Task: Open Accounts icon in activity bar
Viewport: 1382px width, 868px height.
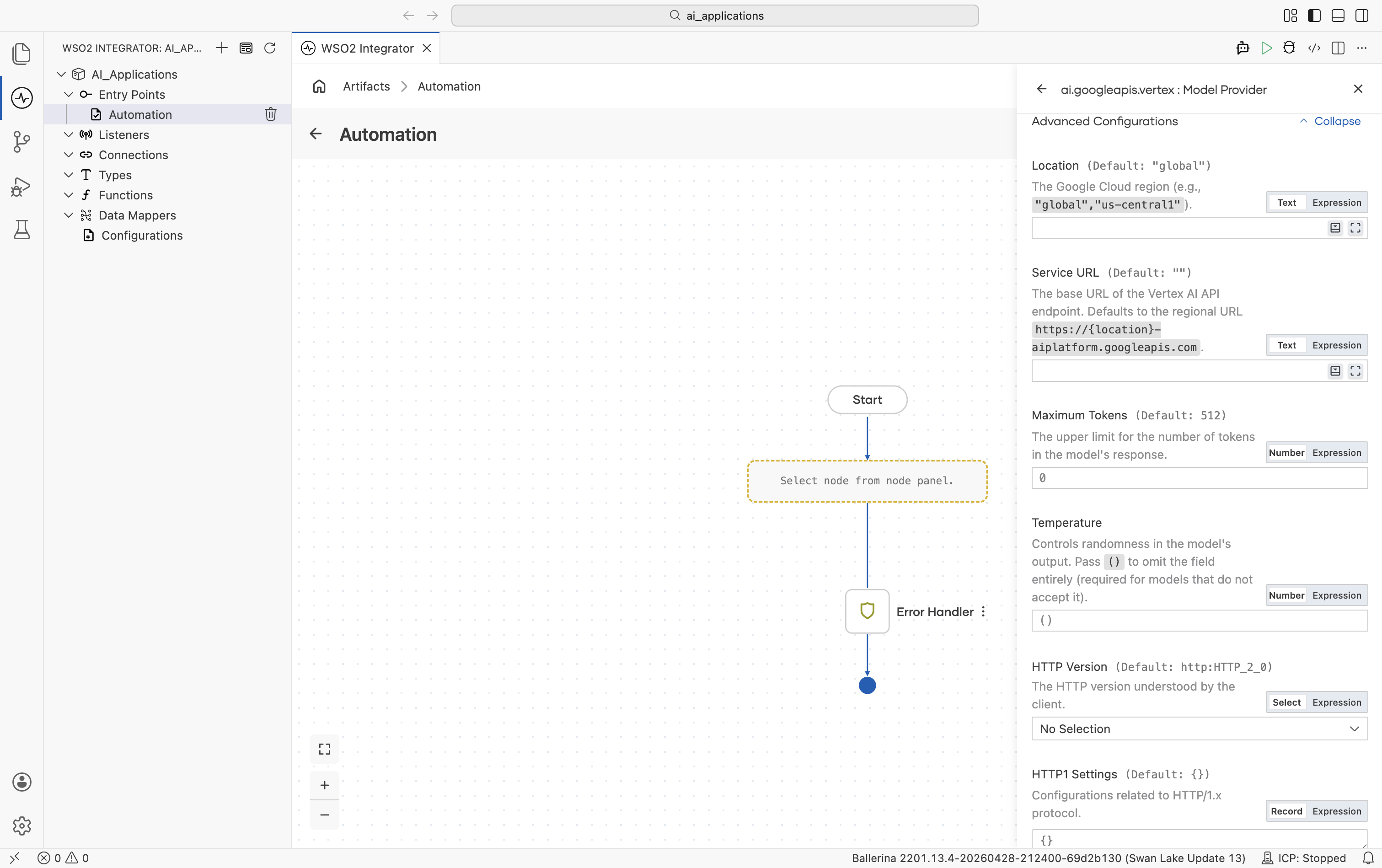Action: 22,782
